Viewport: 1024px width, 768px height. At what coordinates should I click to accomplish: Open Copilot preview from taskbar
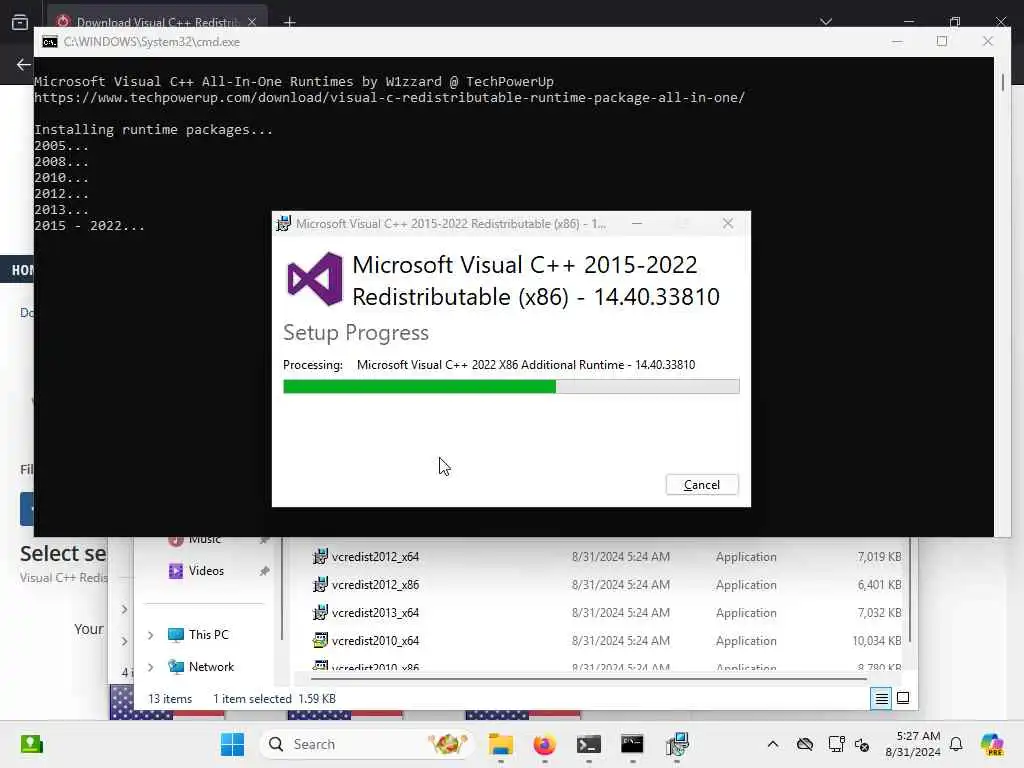click(992, 744)
